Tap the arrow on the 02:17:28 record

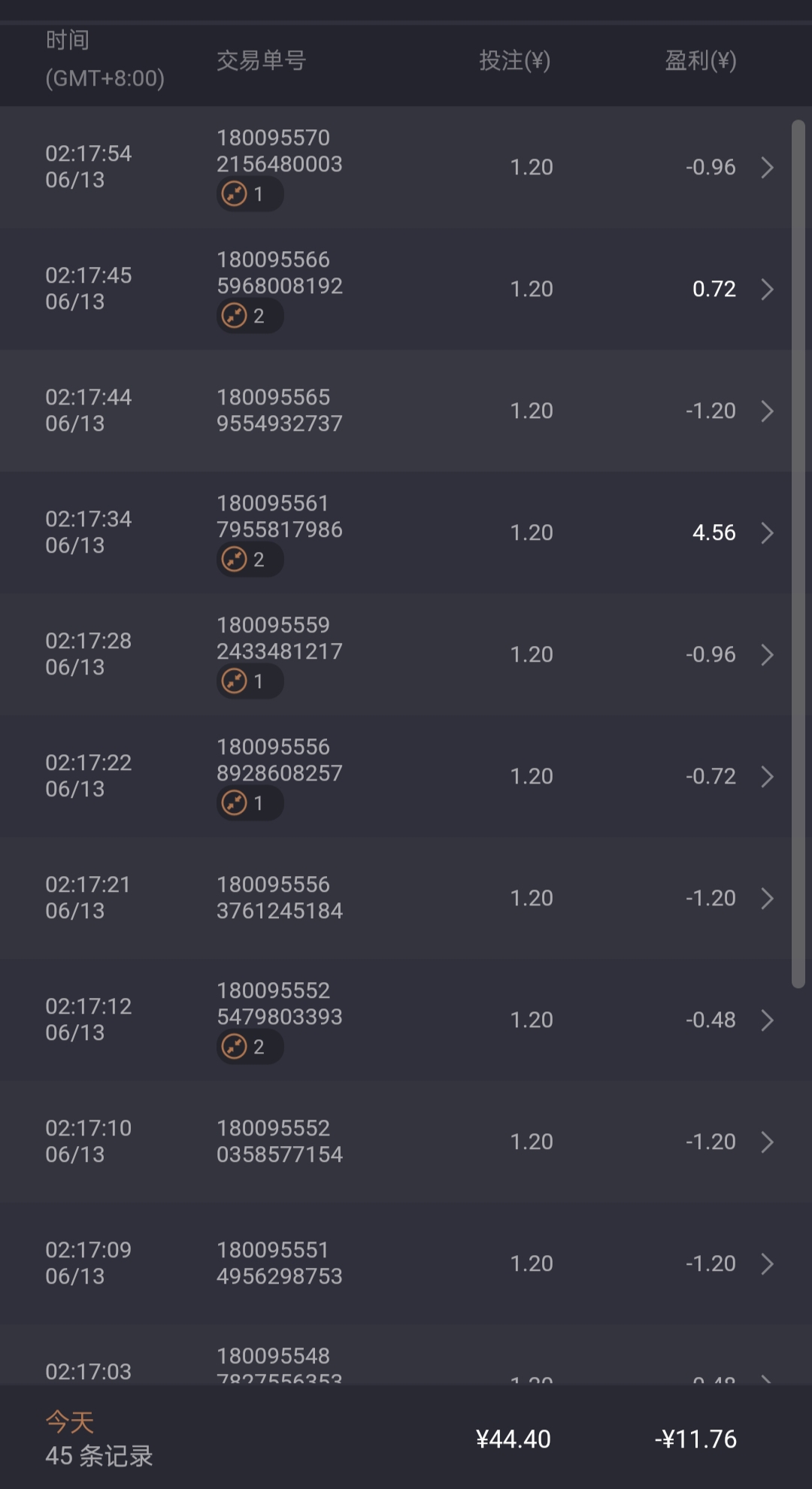(x=767, y=654)
